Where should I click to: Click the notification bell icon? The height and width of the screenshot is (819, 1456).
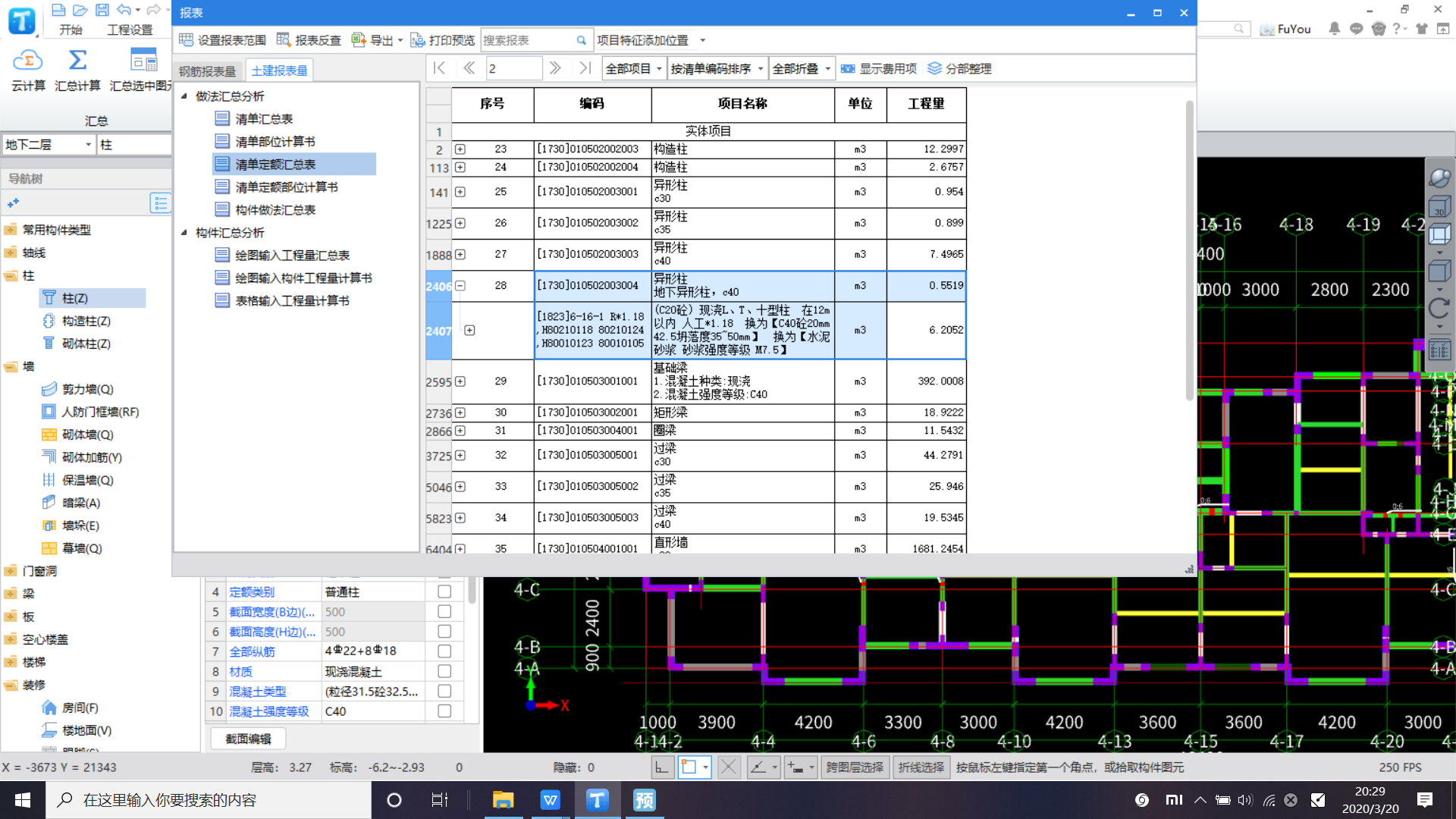(1334, 29)
